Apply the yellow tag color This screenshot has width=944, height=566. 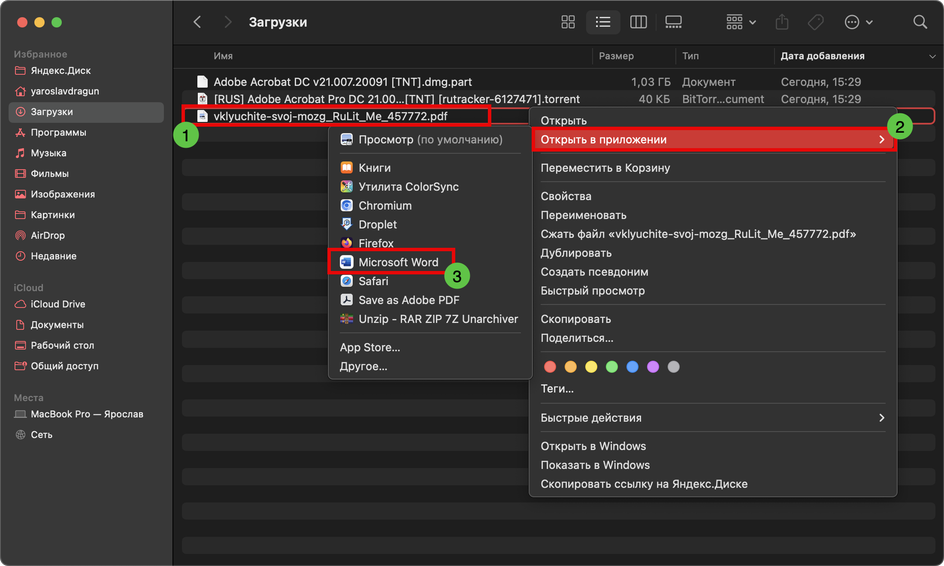(591, 367)
